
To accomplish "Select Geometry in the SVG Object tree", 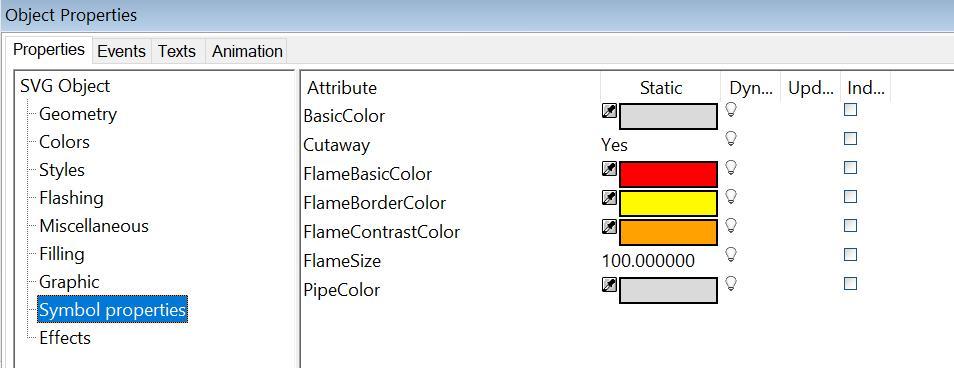I will click(78, 114).
